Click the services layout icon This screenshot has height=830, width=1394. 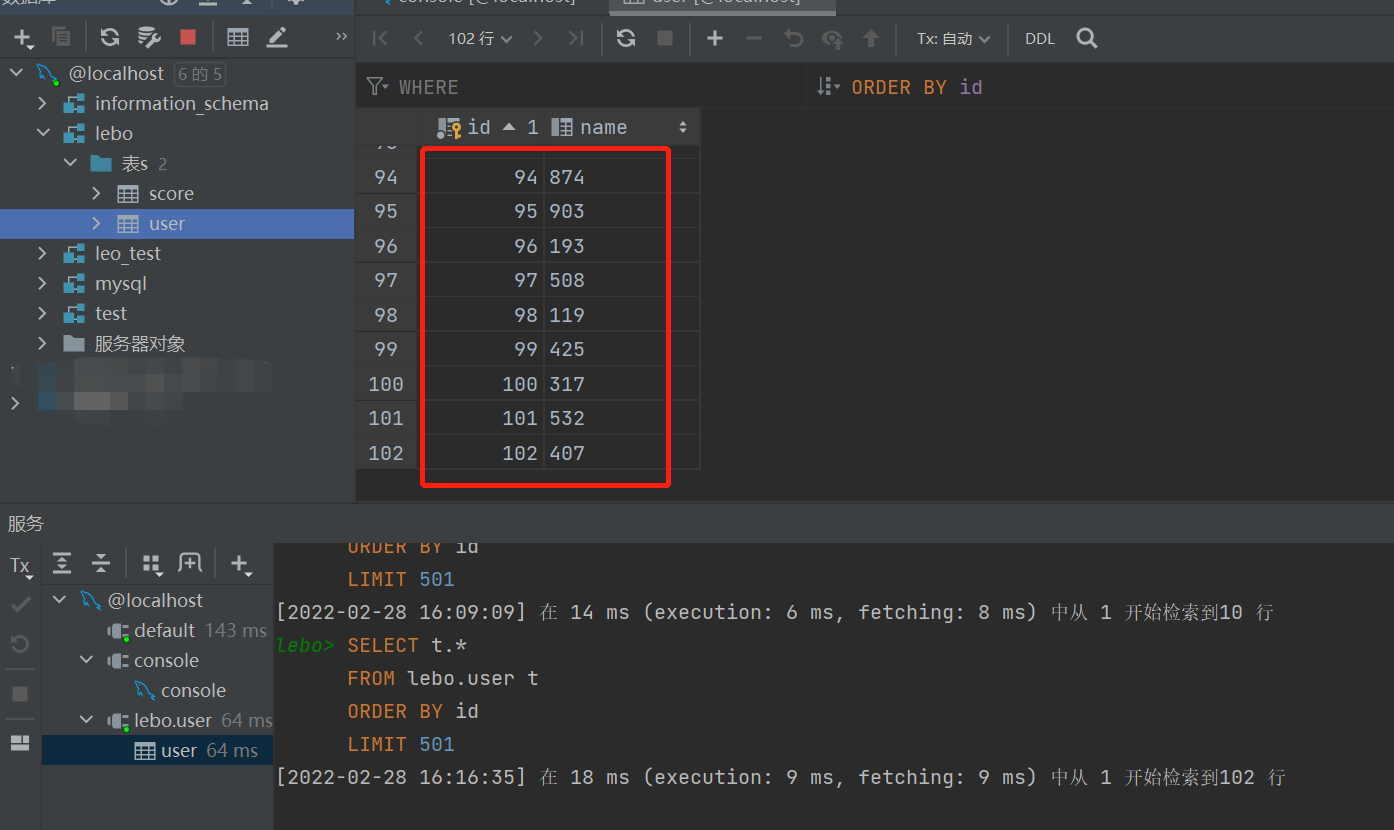[20, 742]
